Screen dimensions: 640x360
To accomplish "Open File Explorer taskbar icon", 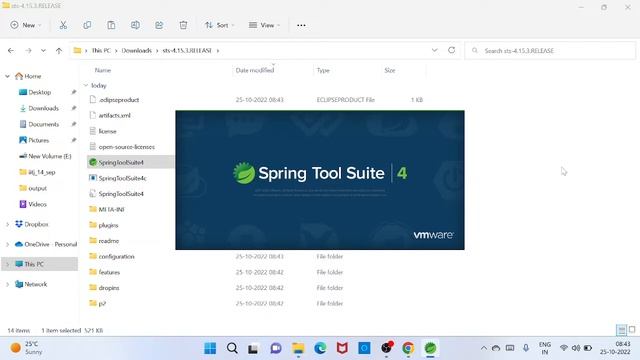I will pyautogui.click(x=298, y=348).
